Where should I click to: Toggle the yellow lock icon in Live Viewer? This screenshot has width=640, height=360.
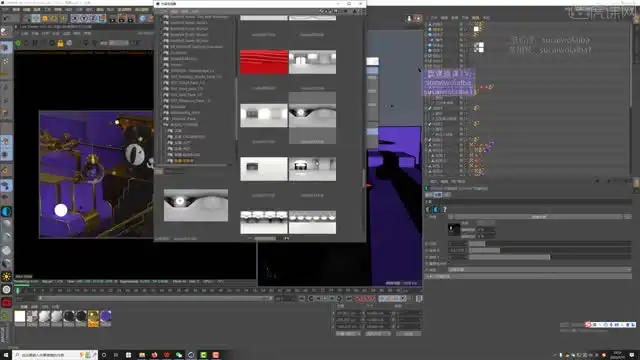tap(60, 43)
